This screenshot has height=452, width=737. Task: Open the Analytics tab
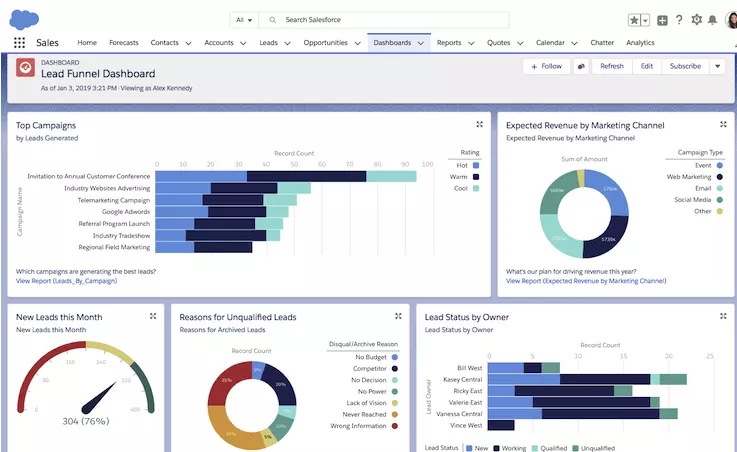pos(640,43)
